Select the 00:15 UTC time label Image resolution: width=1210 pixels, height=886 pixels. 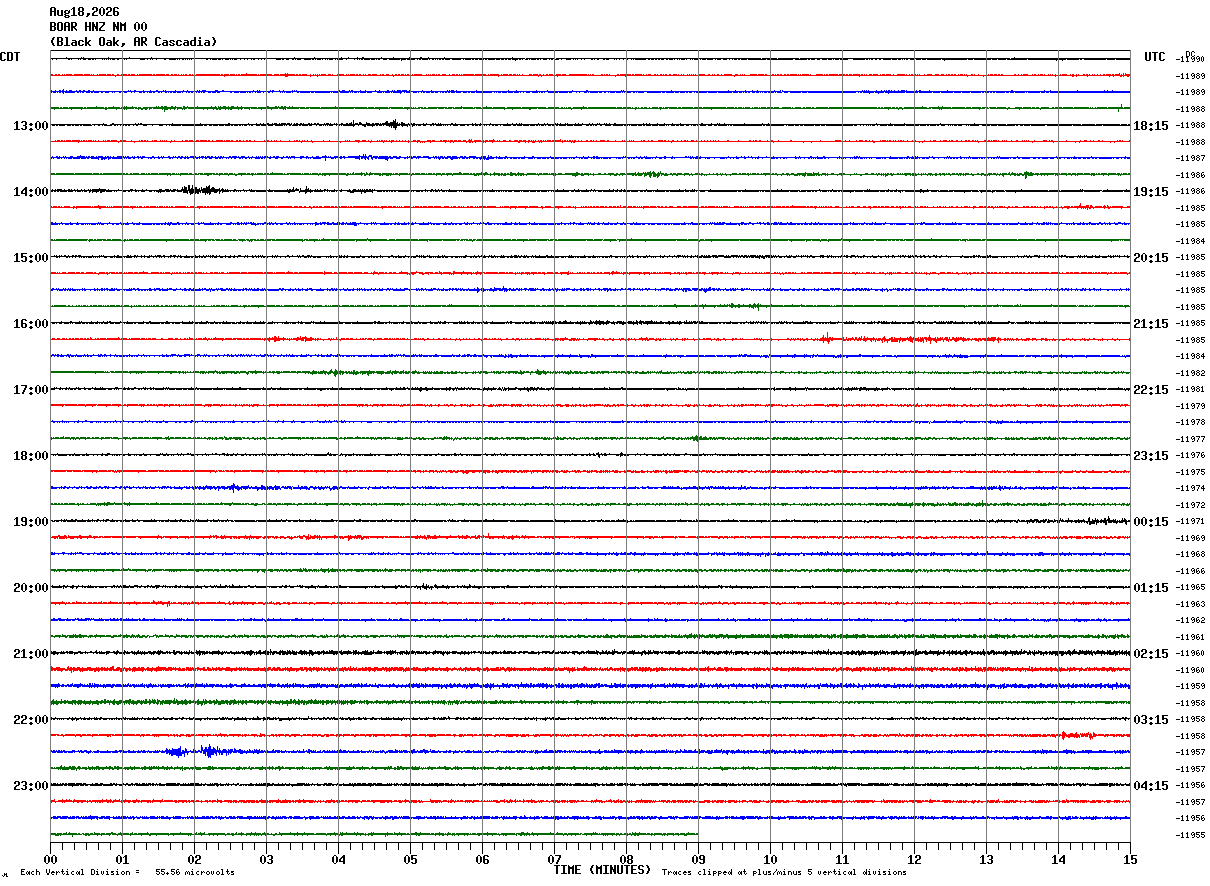coord(1151,522)
